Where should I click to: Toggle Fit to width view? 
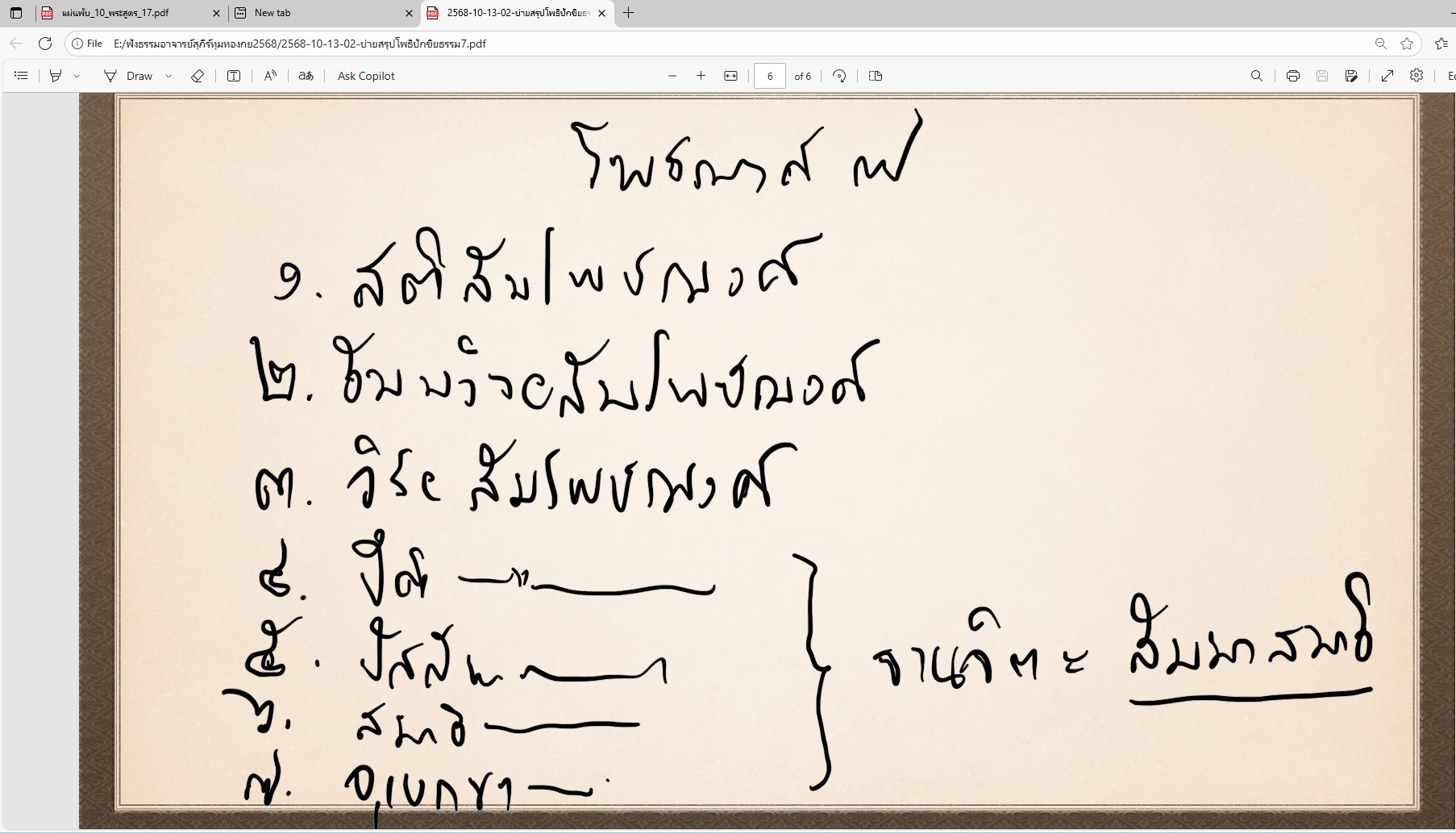pyautogui.click(x=731, y=76)
